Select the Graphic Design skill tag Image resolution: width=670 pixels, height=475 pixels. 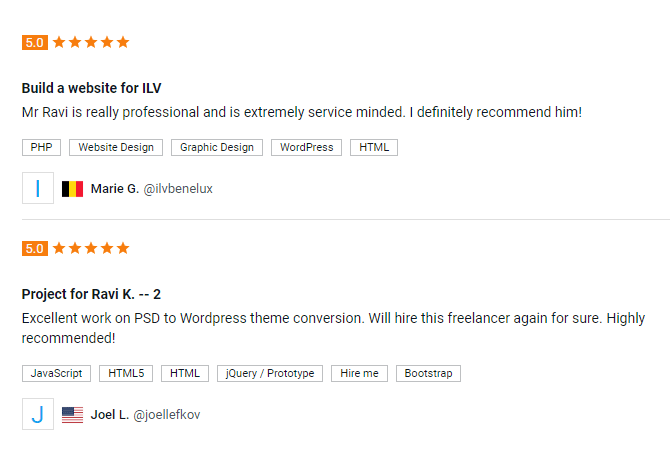(217, 147)
